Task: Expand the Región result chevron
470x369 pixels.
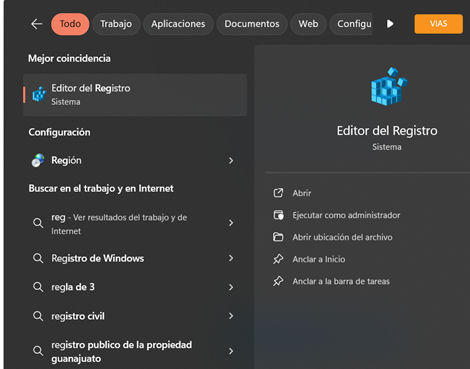Action: pyautogui.click(x=231, y=161)
